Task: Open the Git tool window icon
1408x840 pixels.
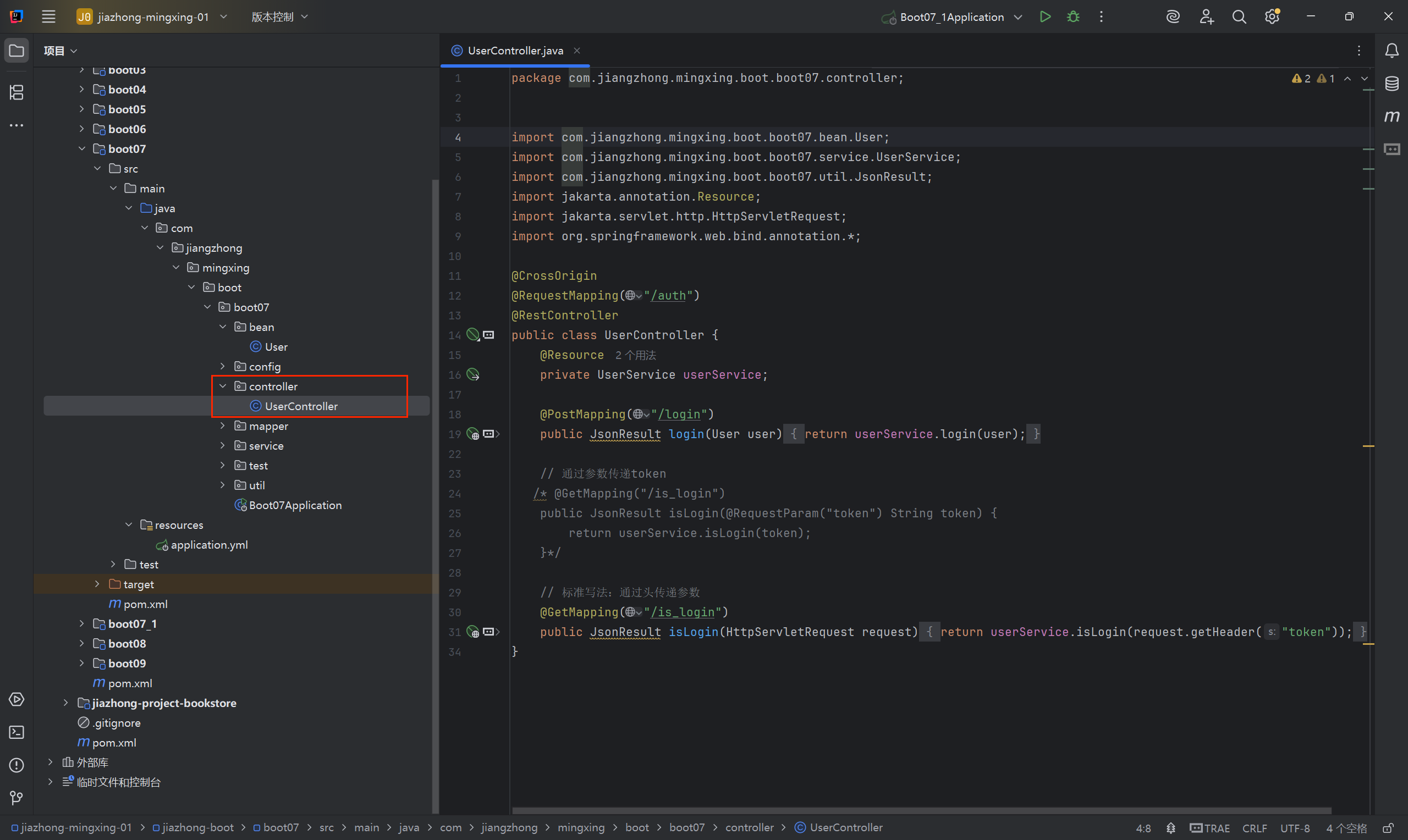Action: pyautogui.click(x=16, y=798)
